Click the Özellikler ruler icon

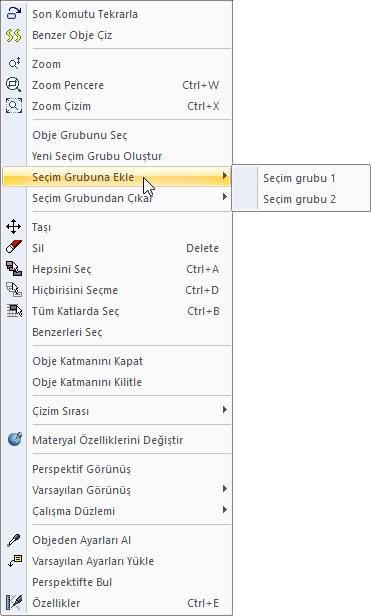(14, 602)
